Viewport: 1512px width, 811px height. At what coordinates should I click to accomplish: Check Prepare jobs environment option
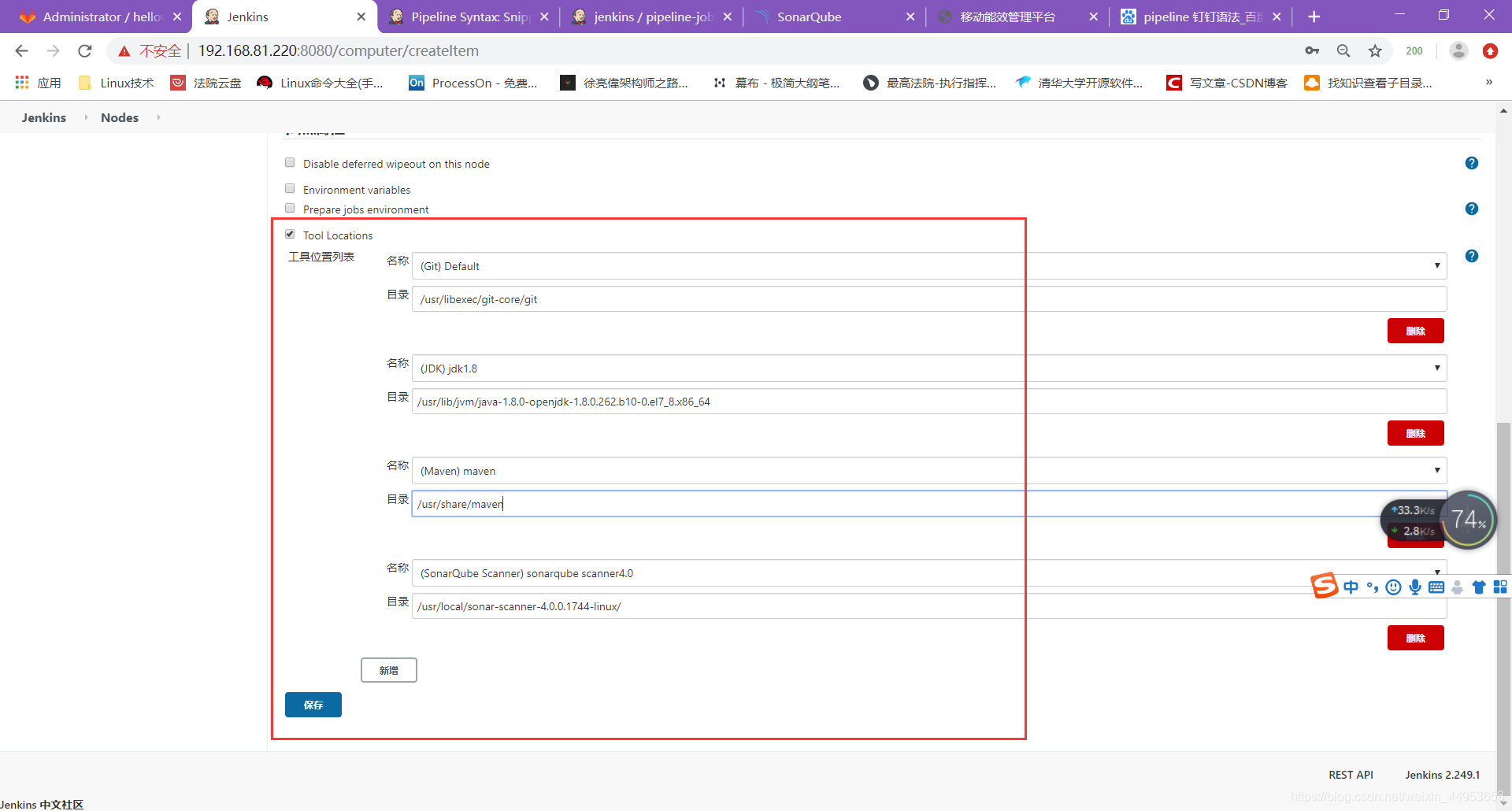pos(290,209)
